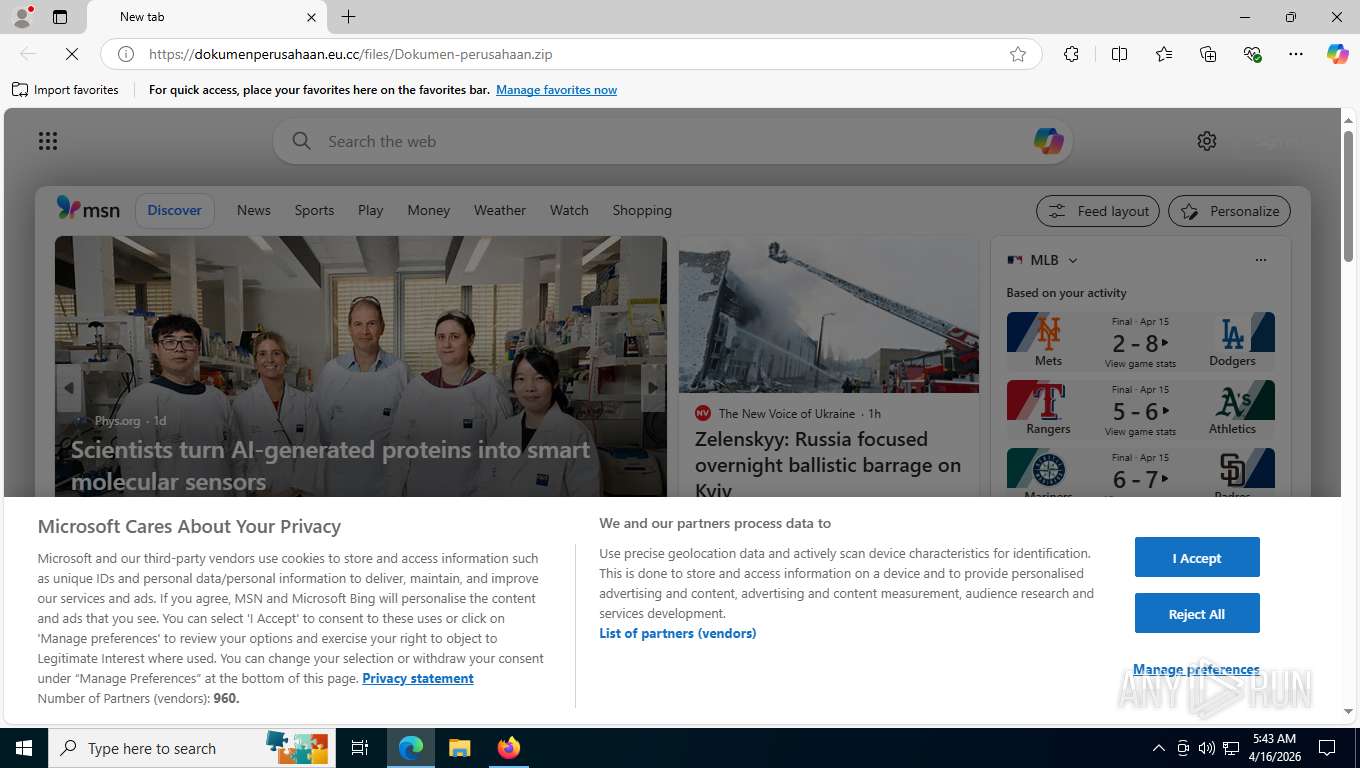Open the Dodgers team logo
The height and width of the screenshot is (768, 1360).
[1232, 332]
